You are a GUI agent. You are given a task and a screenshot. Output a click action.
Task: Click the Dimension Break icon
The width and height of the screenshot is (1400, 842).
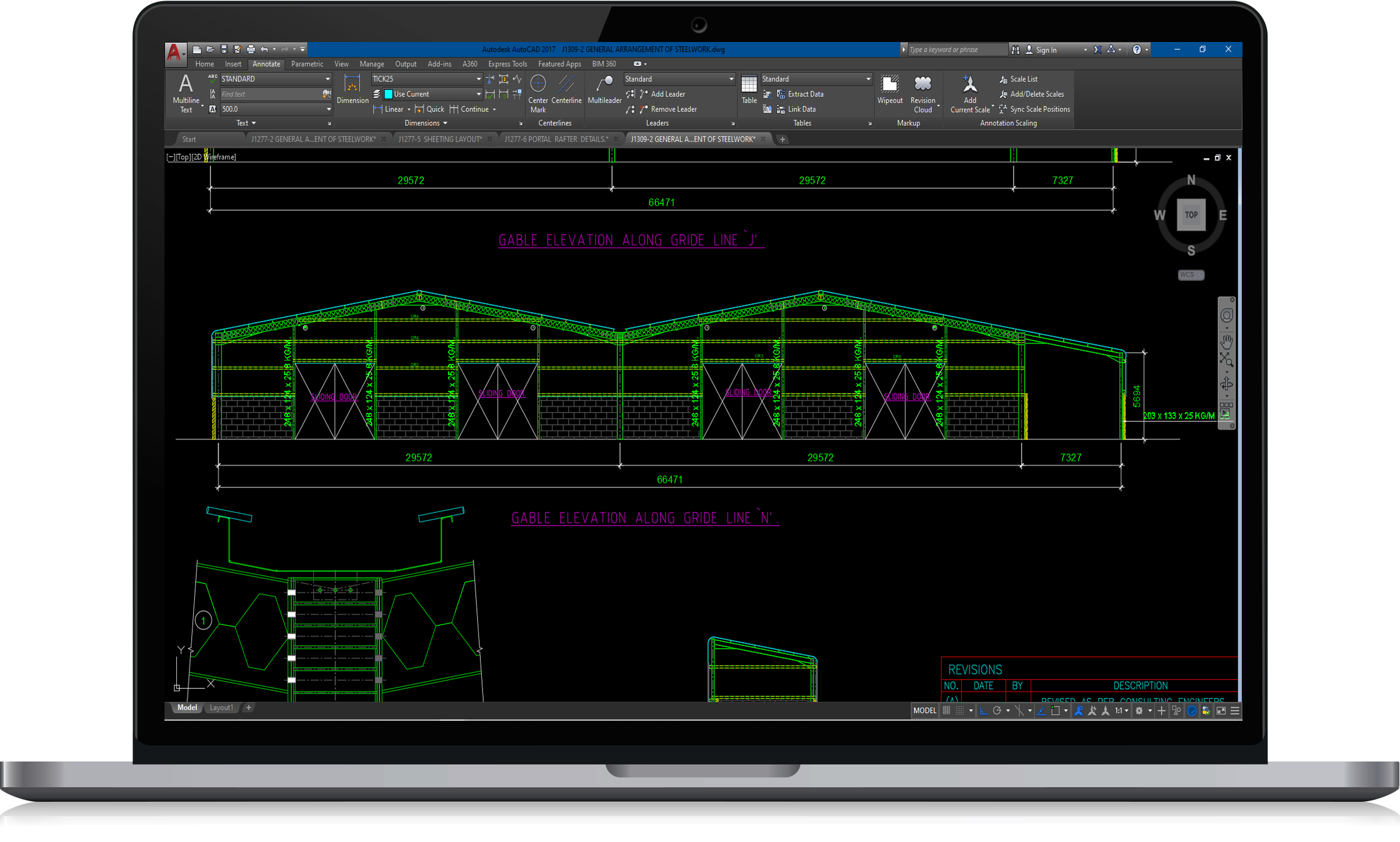(x=490, y=79)
